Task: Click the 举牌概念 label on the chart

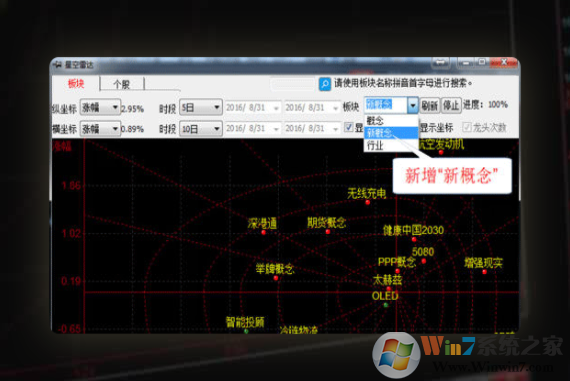Action: pos(274,269)
